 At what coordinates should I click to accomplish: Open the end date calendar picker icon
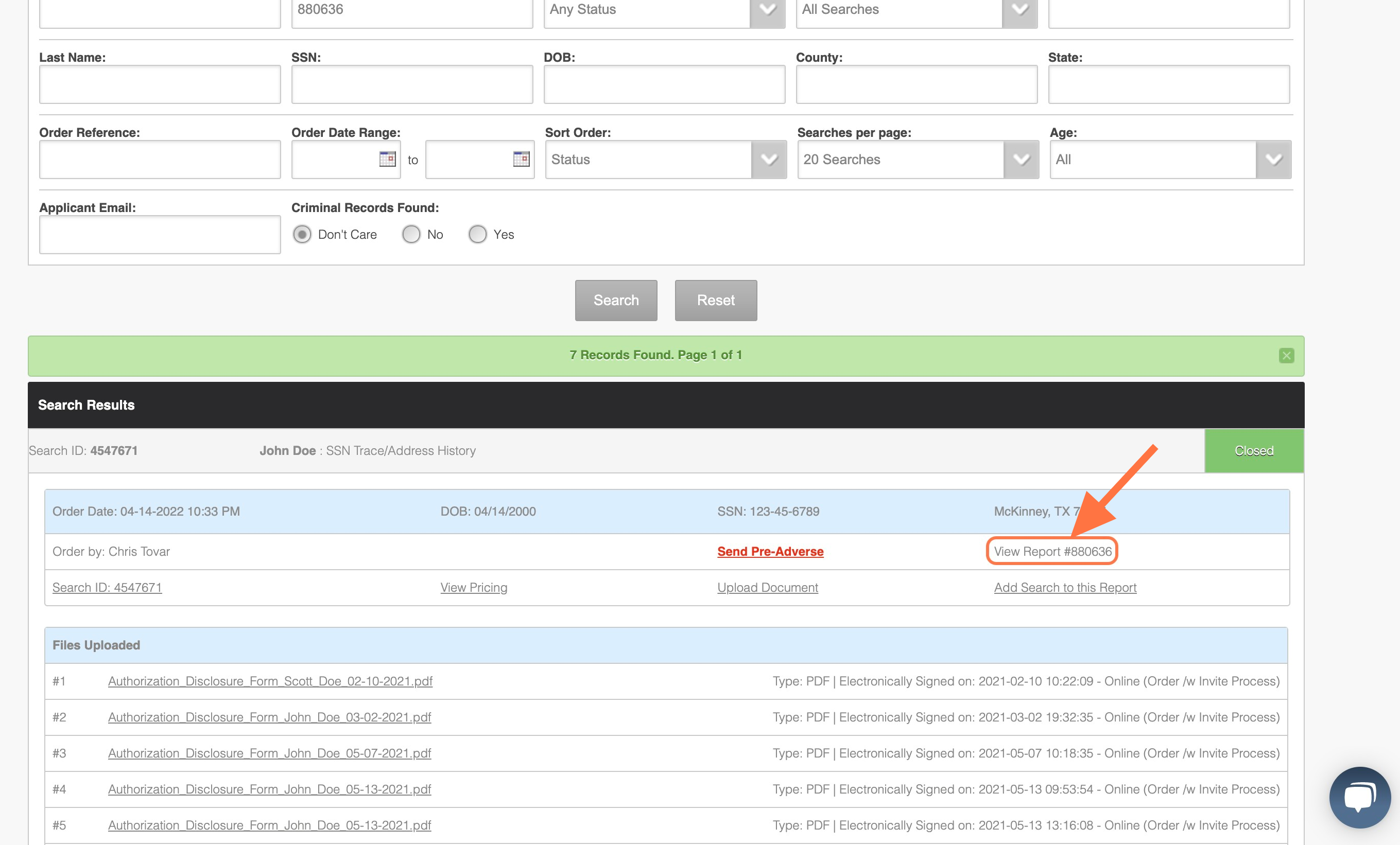[x=521, y=159]
